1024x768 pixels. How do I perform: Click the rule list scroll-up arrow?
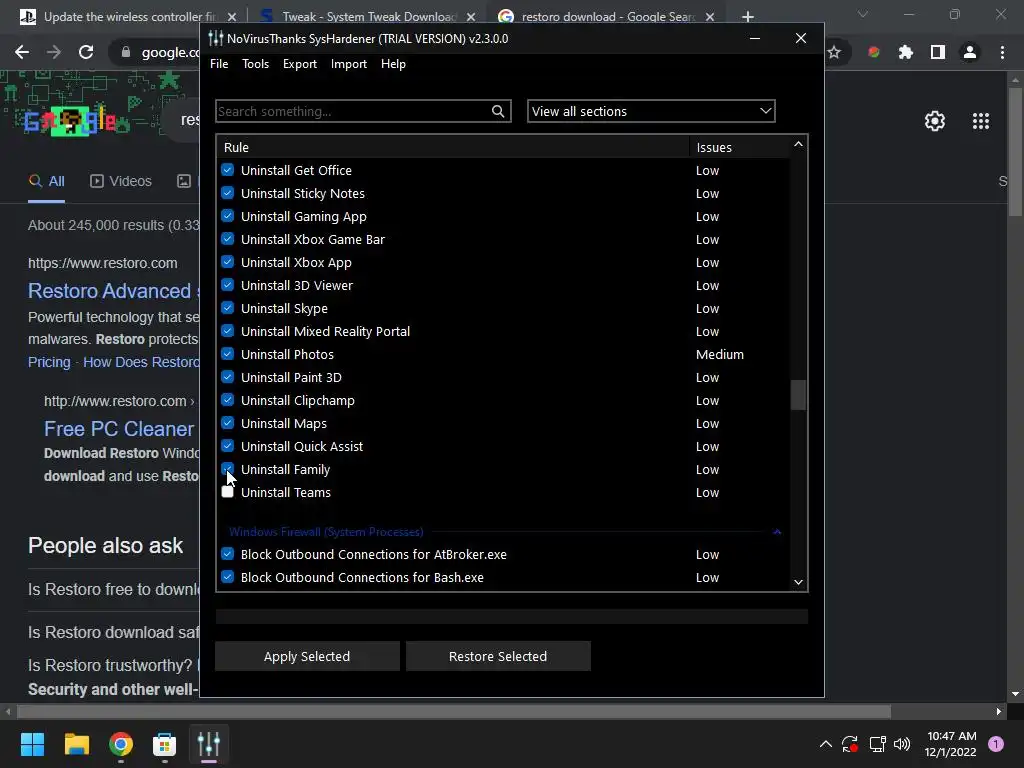(798, 144)
